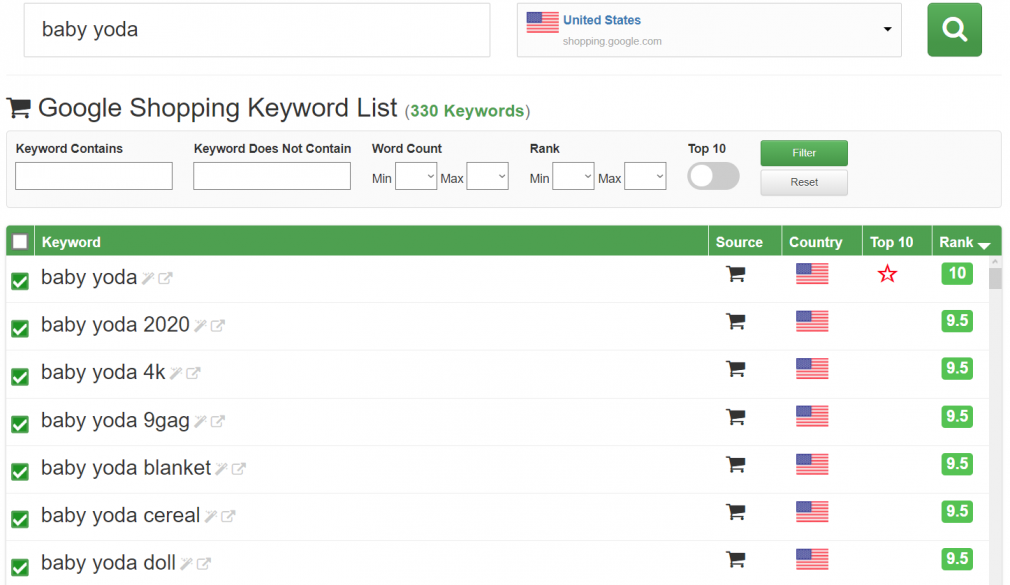Image resolution: width=1010 pixels, height=585 pixels.
Task: Click shopping cart source icon in 'baby yoda blanket' row
Action: [736, 464]
